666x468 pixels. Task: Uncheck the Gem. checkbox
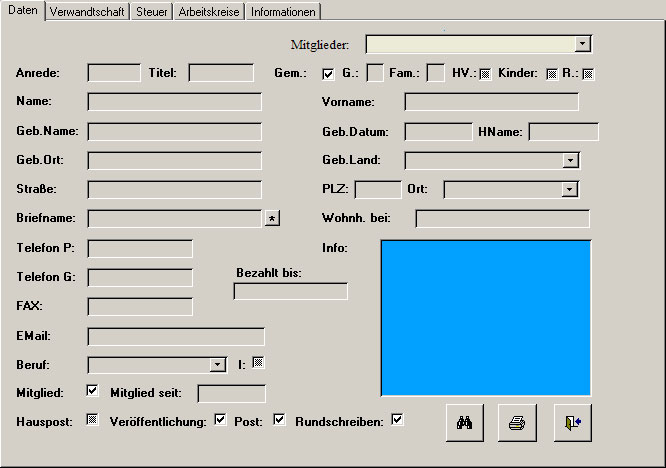coord(328,74)
